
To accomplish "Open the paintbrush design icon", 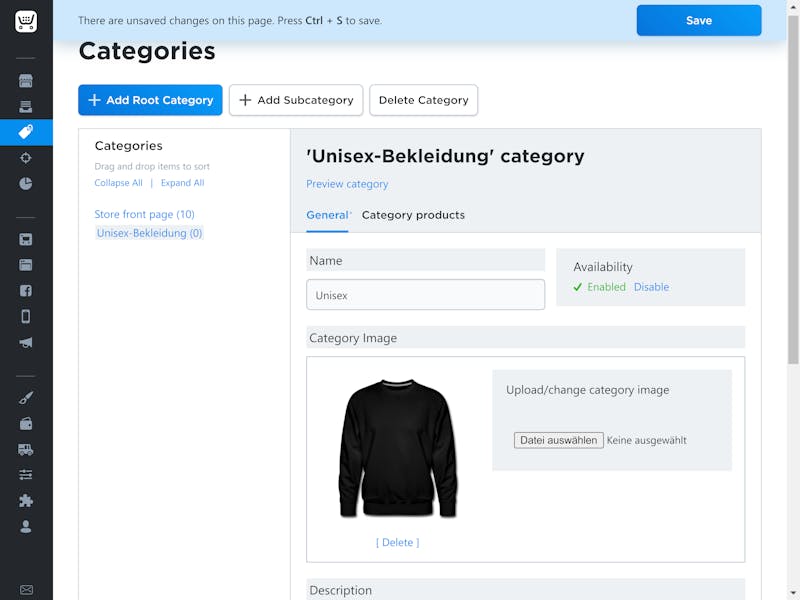I will pyautogui.click(x=26, y=397).
